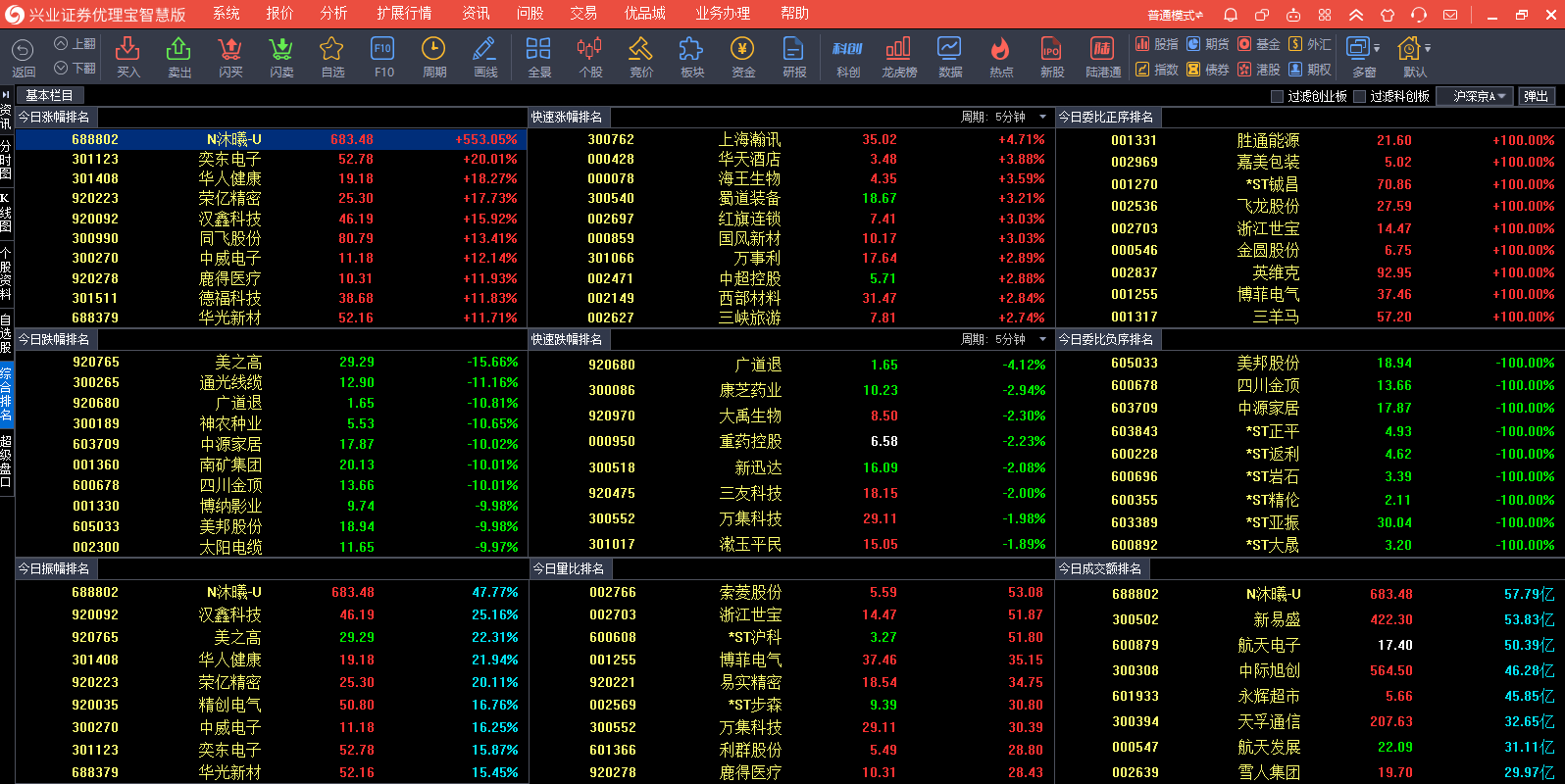The height and width of the screenshot is (784, 1565).
Task: Select the 画线 drawing pencil tool
Action: pos(484,56)
